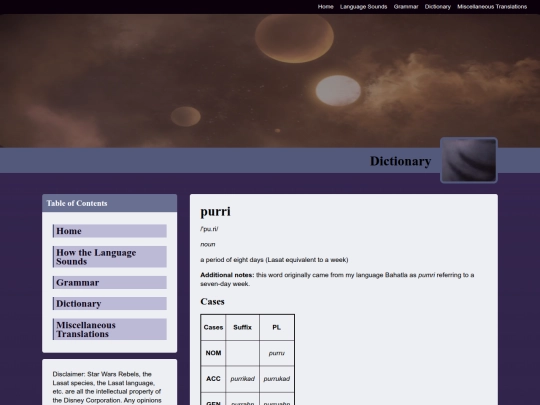The width and height of the screenshot is (540, 405).
Task: Click Home in the Table of Contents
Action: point(110,231)
